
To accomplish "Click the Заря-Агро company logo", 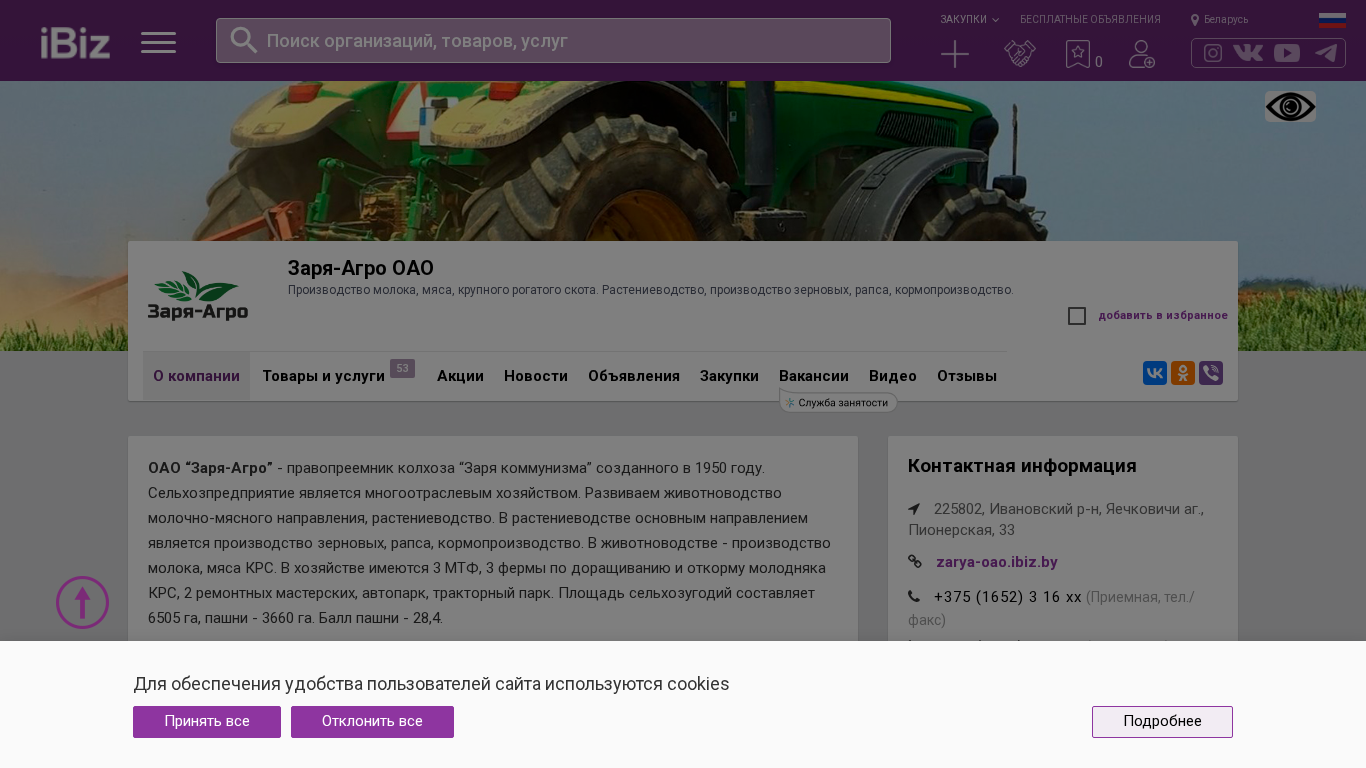I will coord(198,296).
